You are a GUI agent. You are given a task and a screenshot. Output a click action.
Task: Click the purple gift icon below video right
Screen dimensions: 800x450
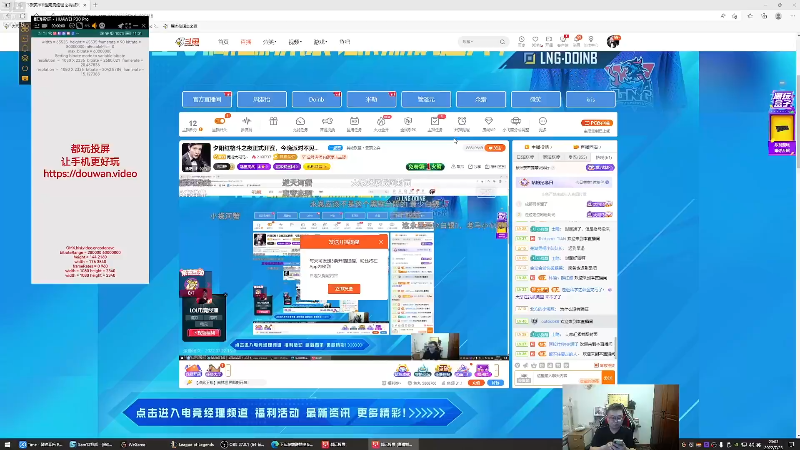pyautogui.click(x=483, y=370)
